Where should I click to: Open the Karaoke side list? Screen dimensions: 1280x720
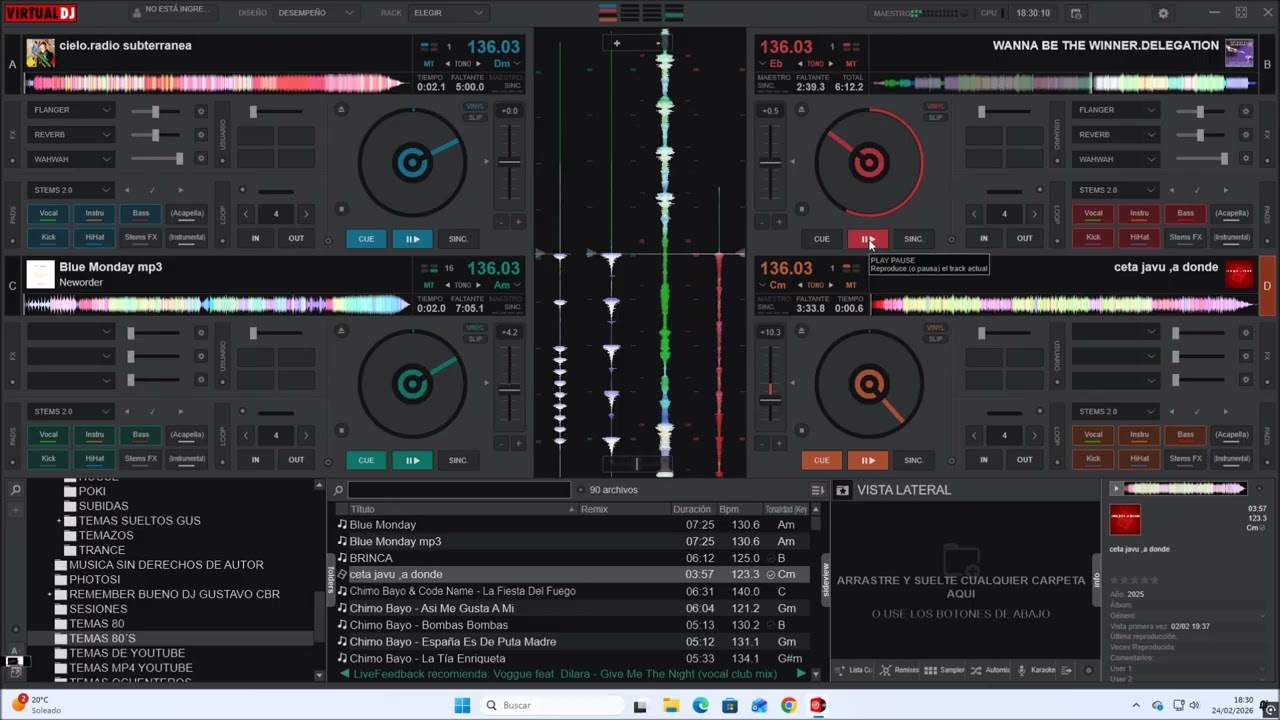click(x=1036, y=670)
